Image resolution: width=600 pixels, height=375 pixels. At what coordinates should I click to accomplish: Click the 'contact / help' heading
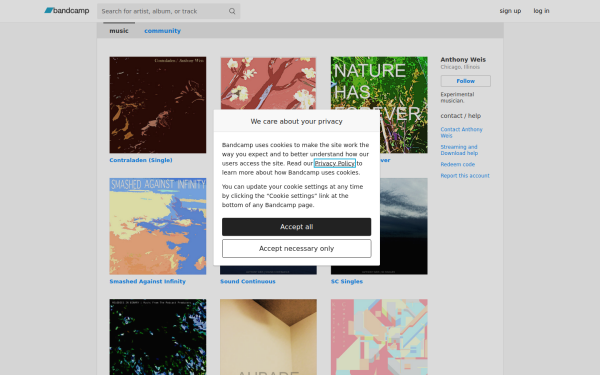(460, 116)
